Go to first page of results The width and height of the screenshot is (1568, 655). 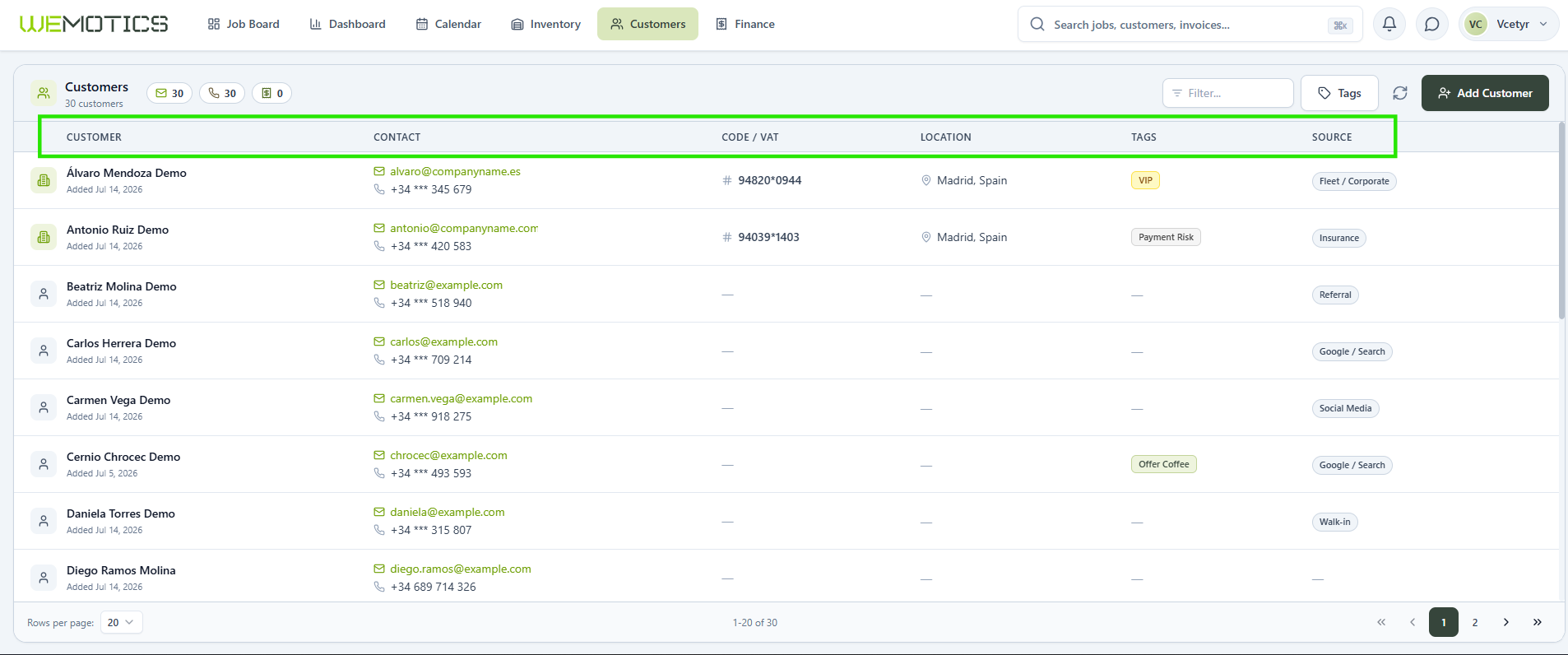point(1381,622)
